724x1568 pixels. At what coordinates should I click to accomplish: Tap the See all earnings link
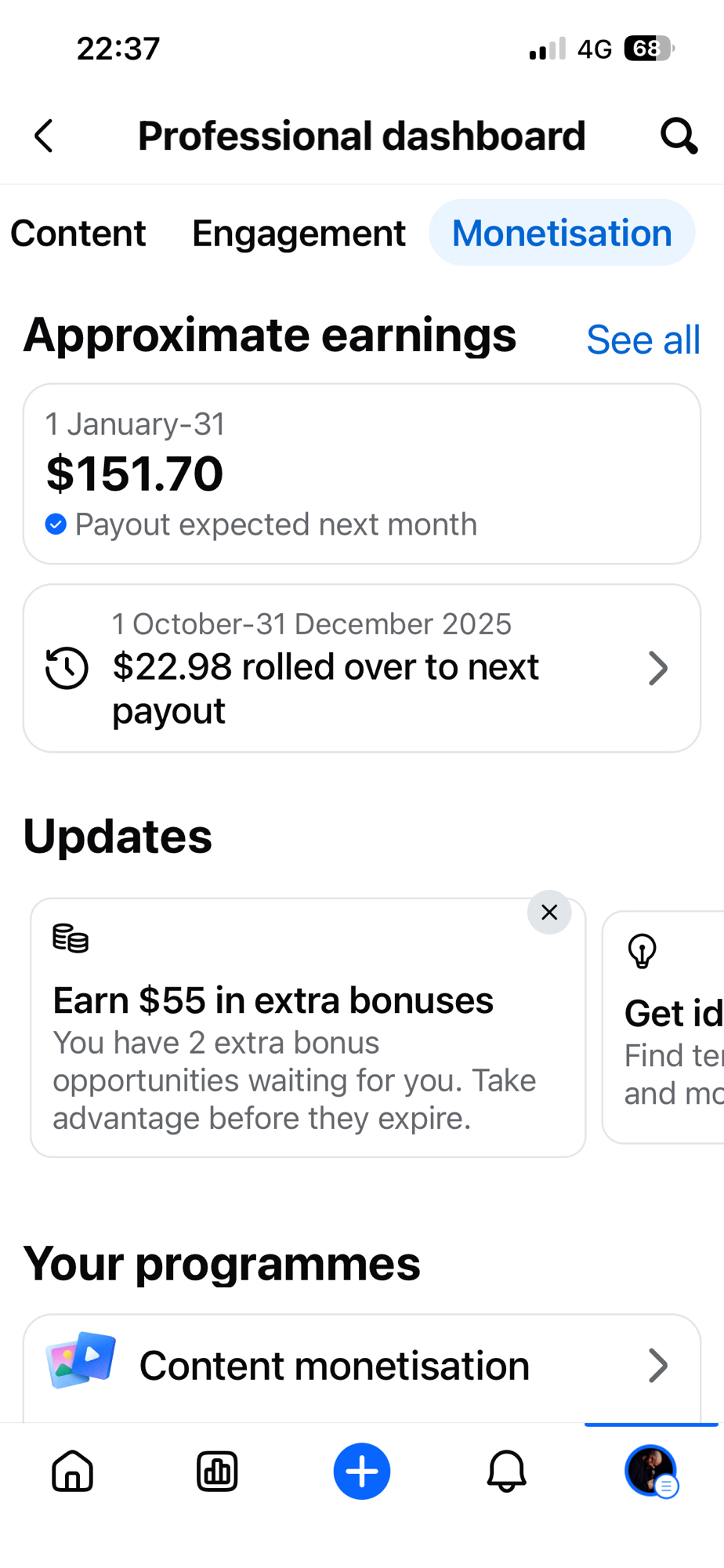click(643, 340)
